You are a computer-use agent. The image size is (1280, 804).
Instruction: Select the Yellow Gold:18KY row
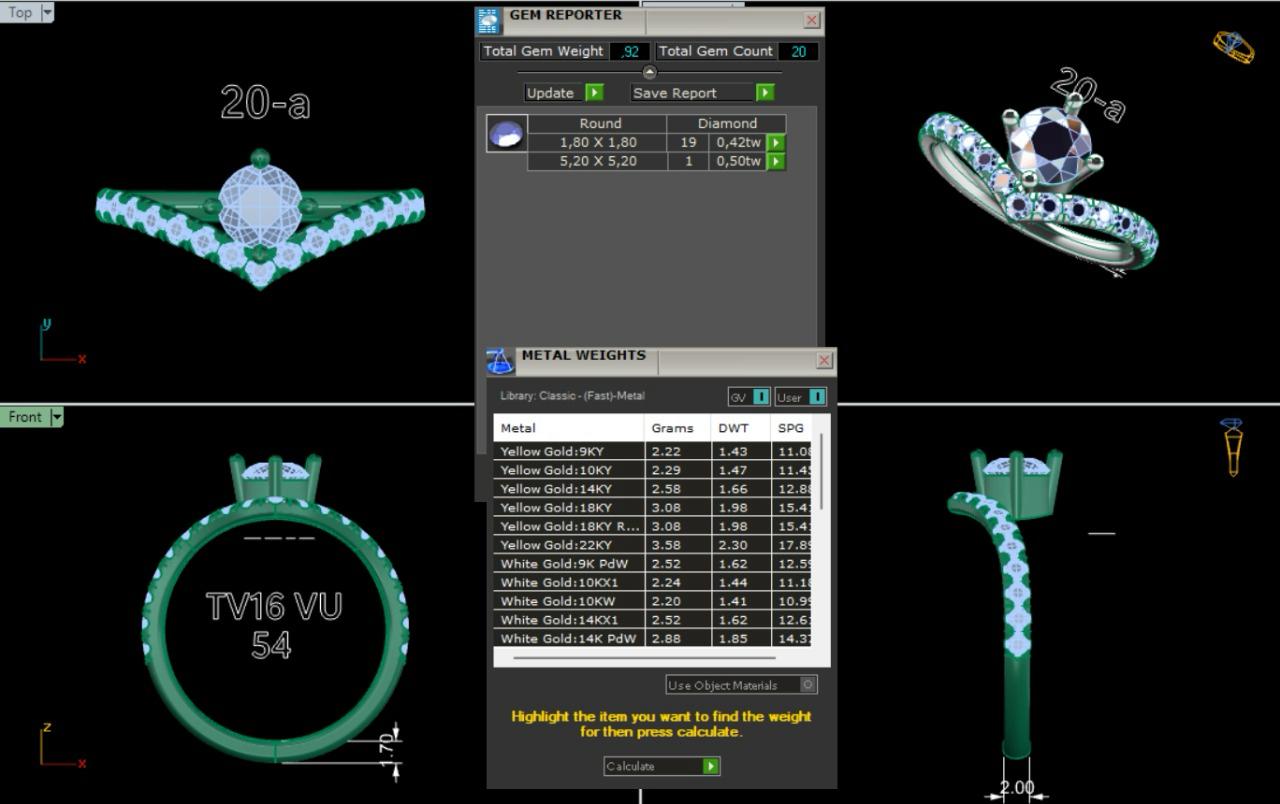[652, 508]
